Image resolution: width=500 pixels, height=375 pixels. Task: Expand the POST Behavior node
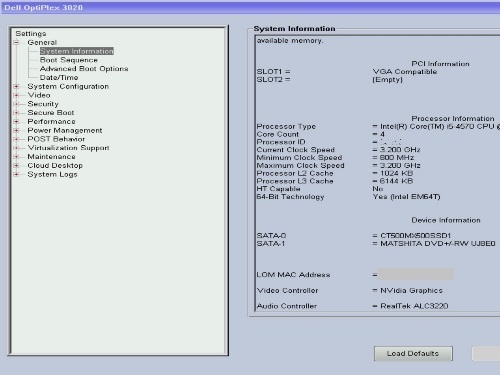[16, 139]
